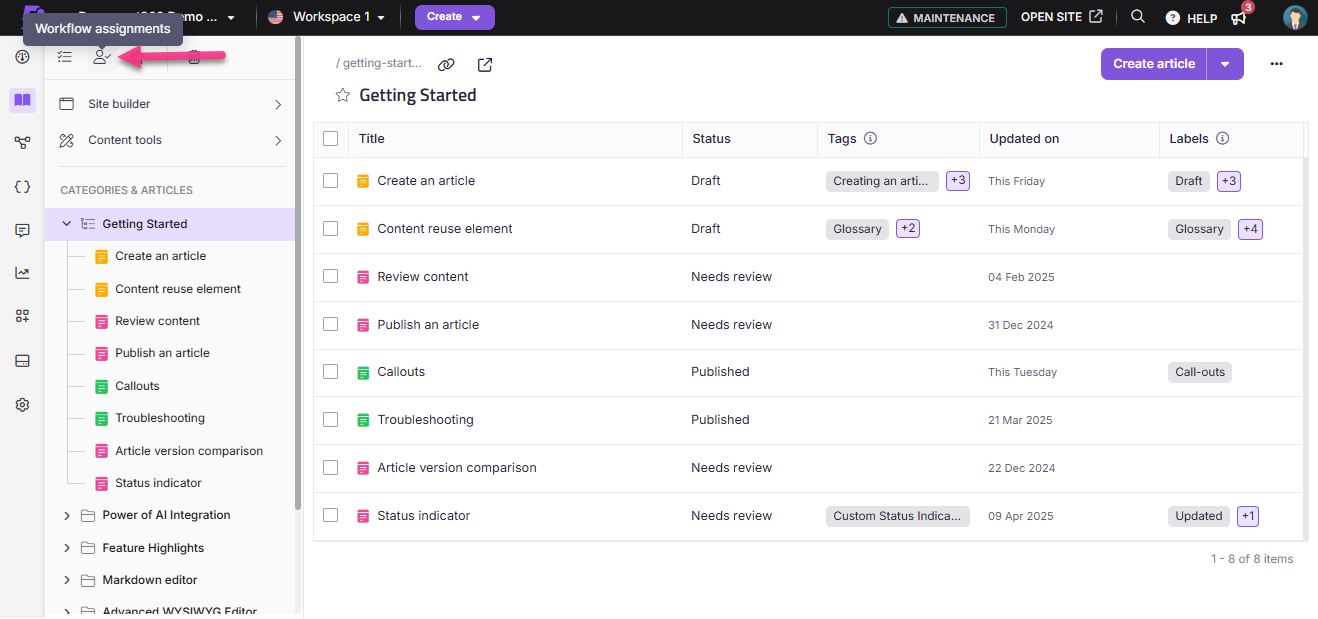Open the feedback chat bubble icon in left rail
Image resolution: width=1318 pixels, height=619 pixels.
coord(22,230)
